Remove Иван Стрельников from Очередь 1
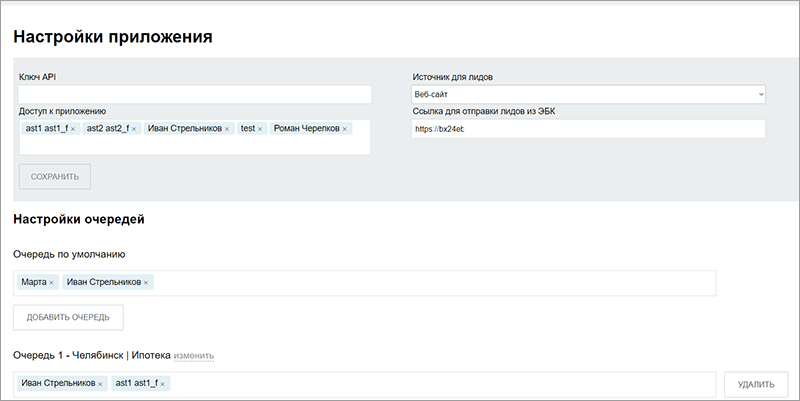This screenshot has width=800, height=401. pos(100,384)
